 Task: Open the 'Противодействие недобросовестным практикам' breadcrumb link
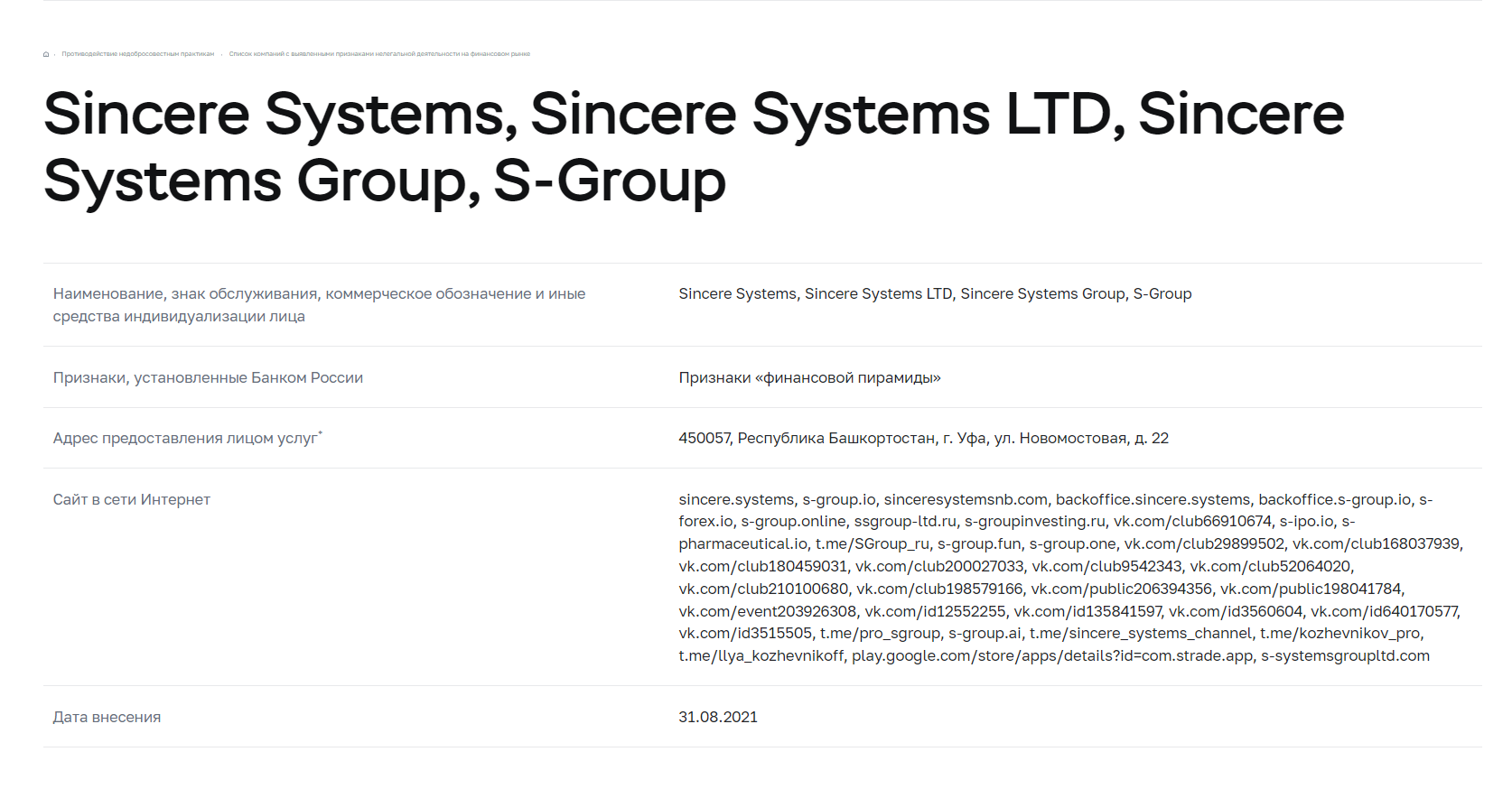click(138, 54)
